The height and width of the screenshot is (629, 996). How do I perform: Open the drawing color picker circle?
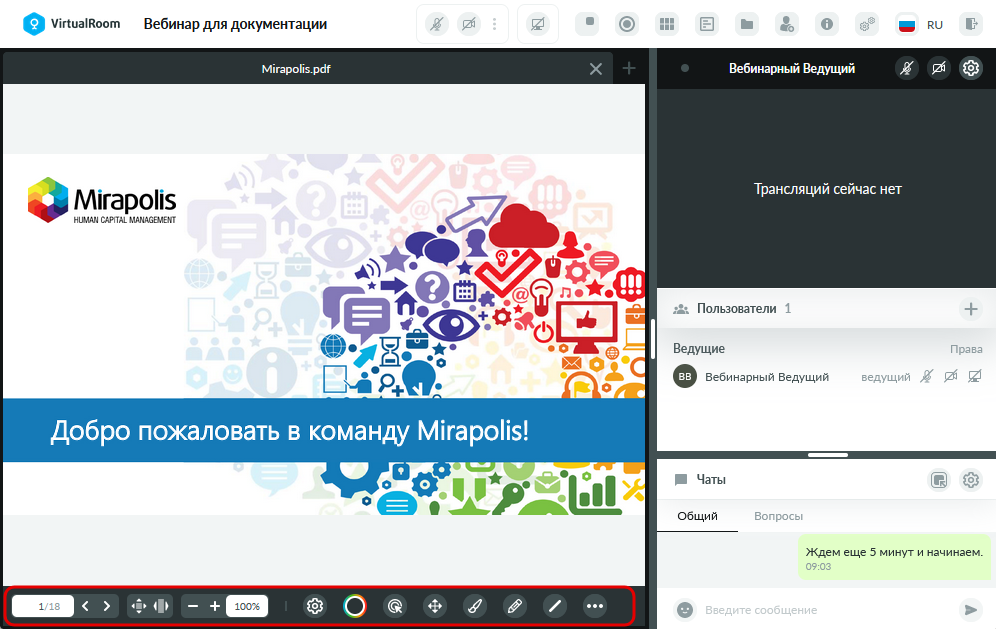[x=354, y=606]
